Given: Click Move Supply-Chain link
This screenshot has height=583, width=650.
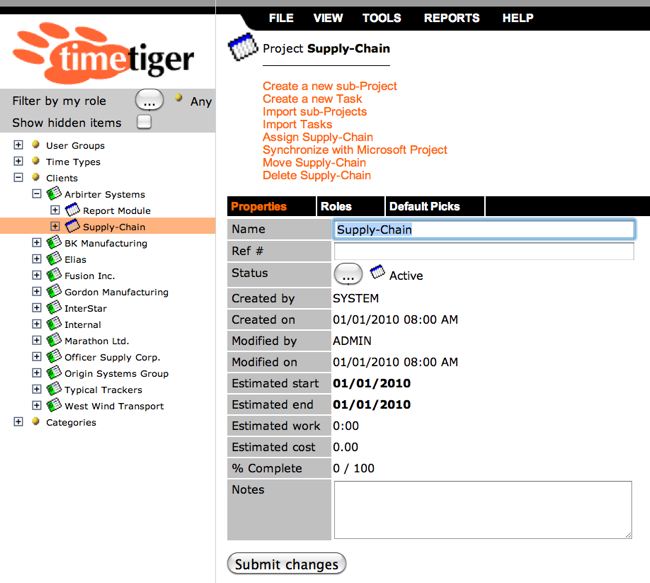Looking at the screenshot, I should click(x=314, y=163).
